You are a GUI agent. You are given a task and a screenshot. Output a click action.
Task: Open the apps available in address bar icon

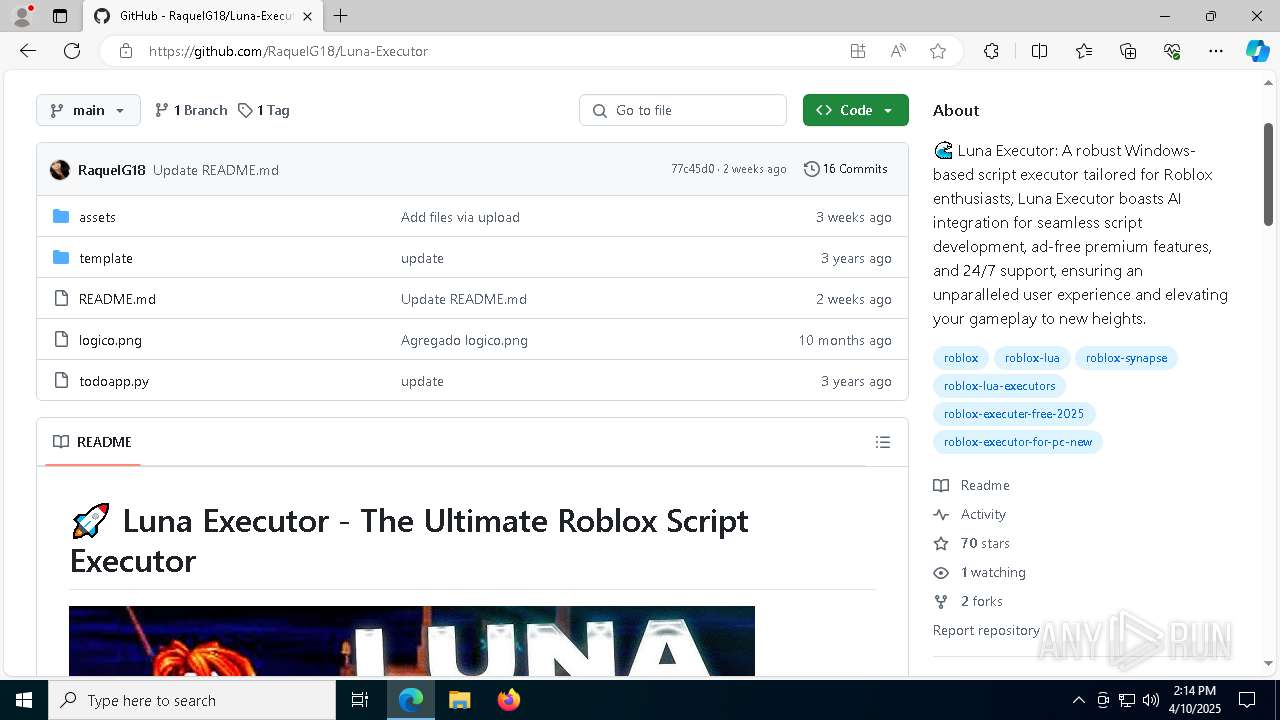[x=857, y=51]
